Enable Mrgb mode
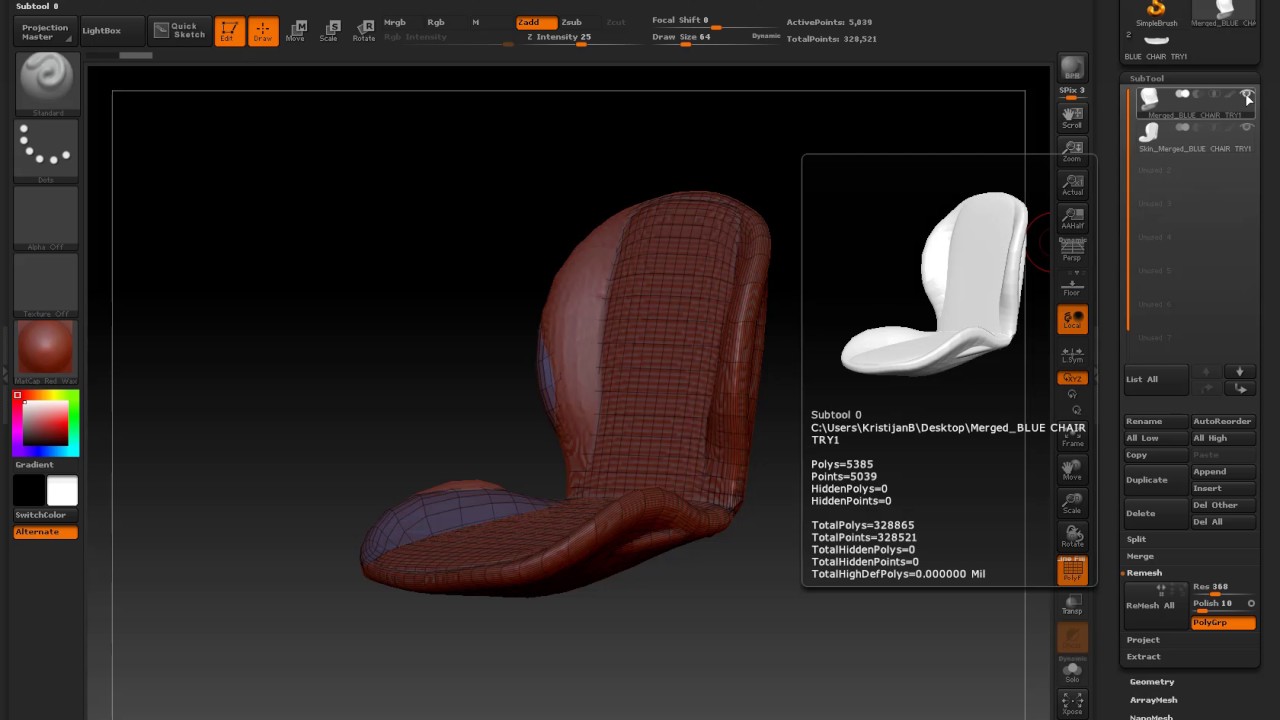1280x720 pixels. 395,22
